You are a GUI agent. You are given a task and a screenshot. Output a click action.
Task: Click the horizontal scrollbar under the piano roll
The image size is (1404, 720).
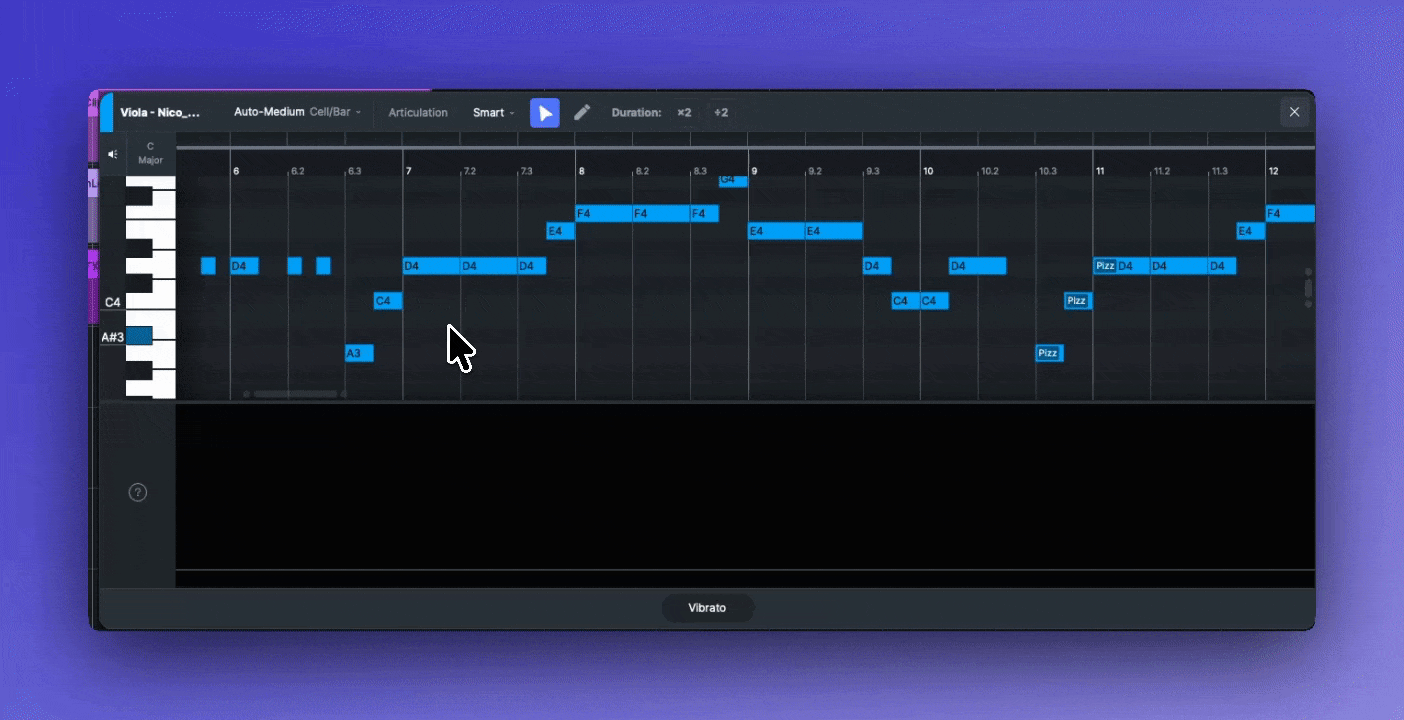click(295, 394)
